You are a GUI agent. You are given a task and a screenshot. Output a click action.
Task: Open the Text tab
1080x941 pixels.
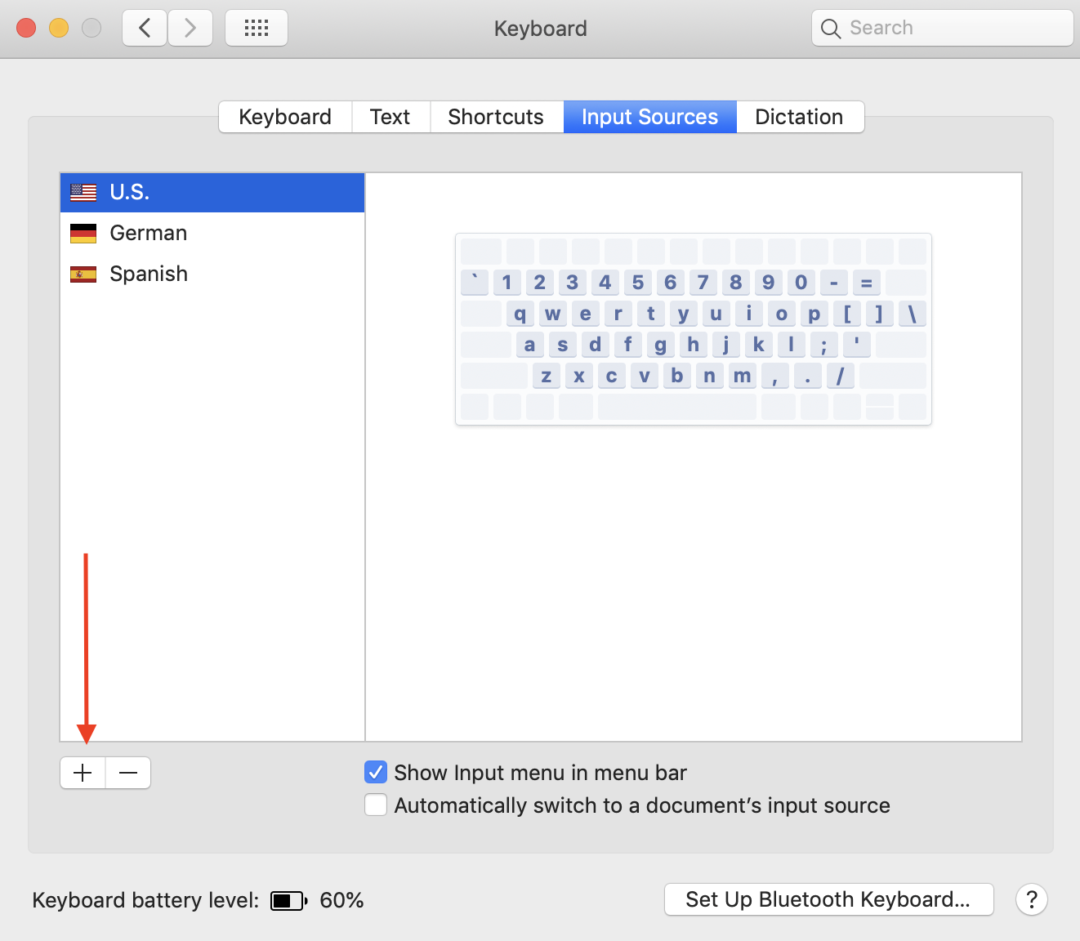tap(390, 117)
